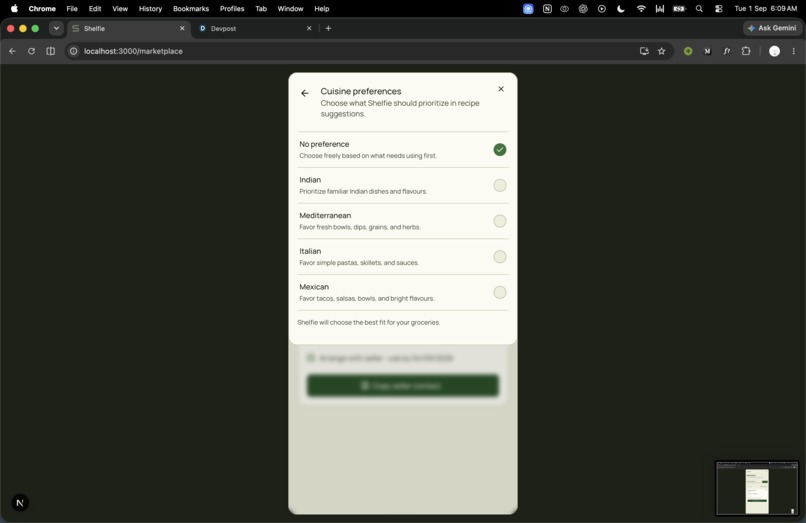
Task: Open the picture-in-picture preview thumbnail
Action: pos(757,489)
